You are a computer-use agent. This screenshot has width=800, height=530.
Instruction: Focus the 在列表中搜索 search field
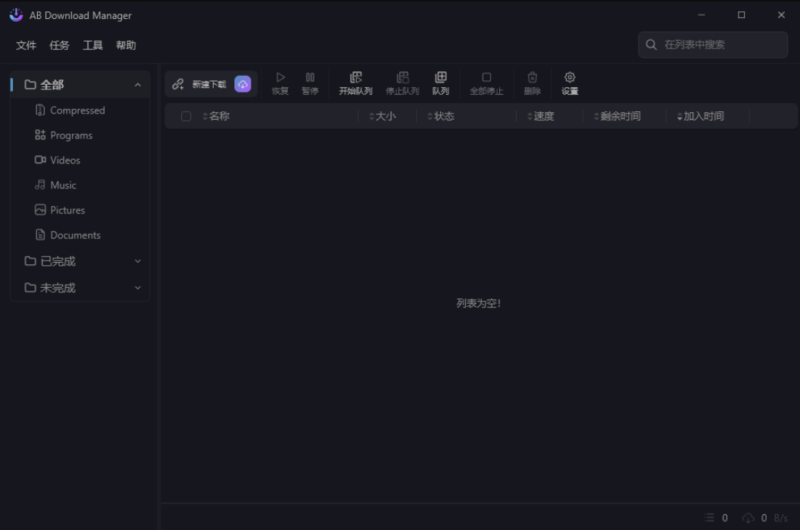pos(713,45)
